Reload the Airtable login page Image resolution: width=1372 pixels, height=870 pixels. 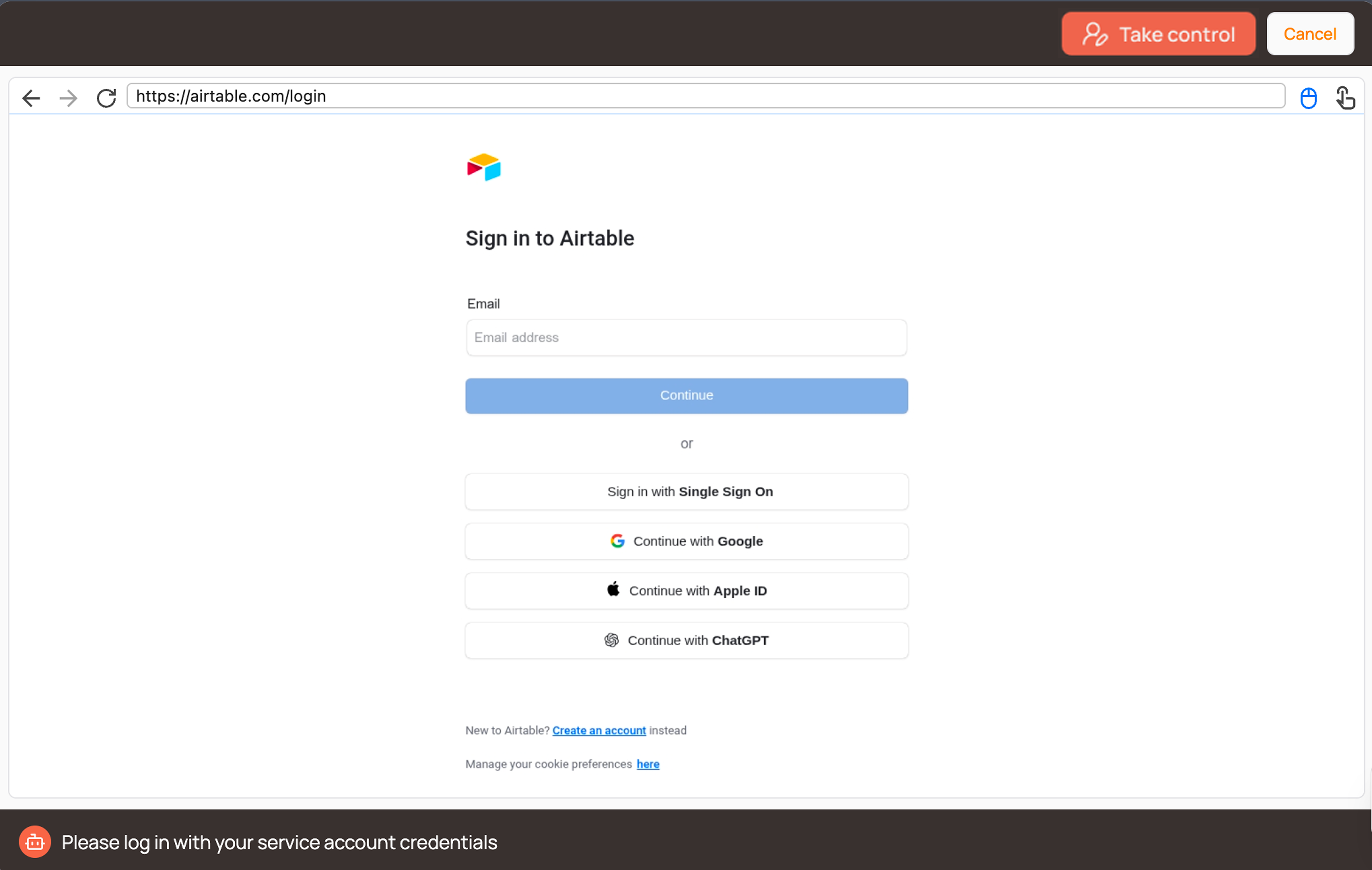[106, 98]
